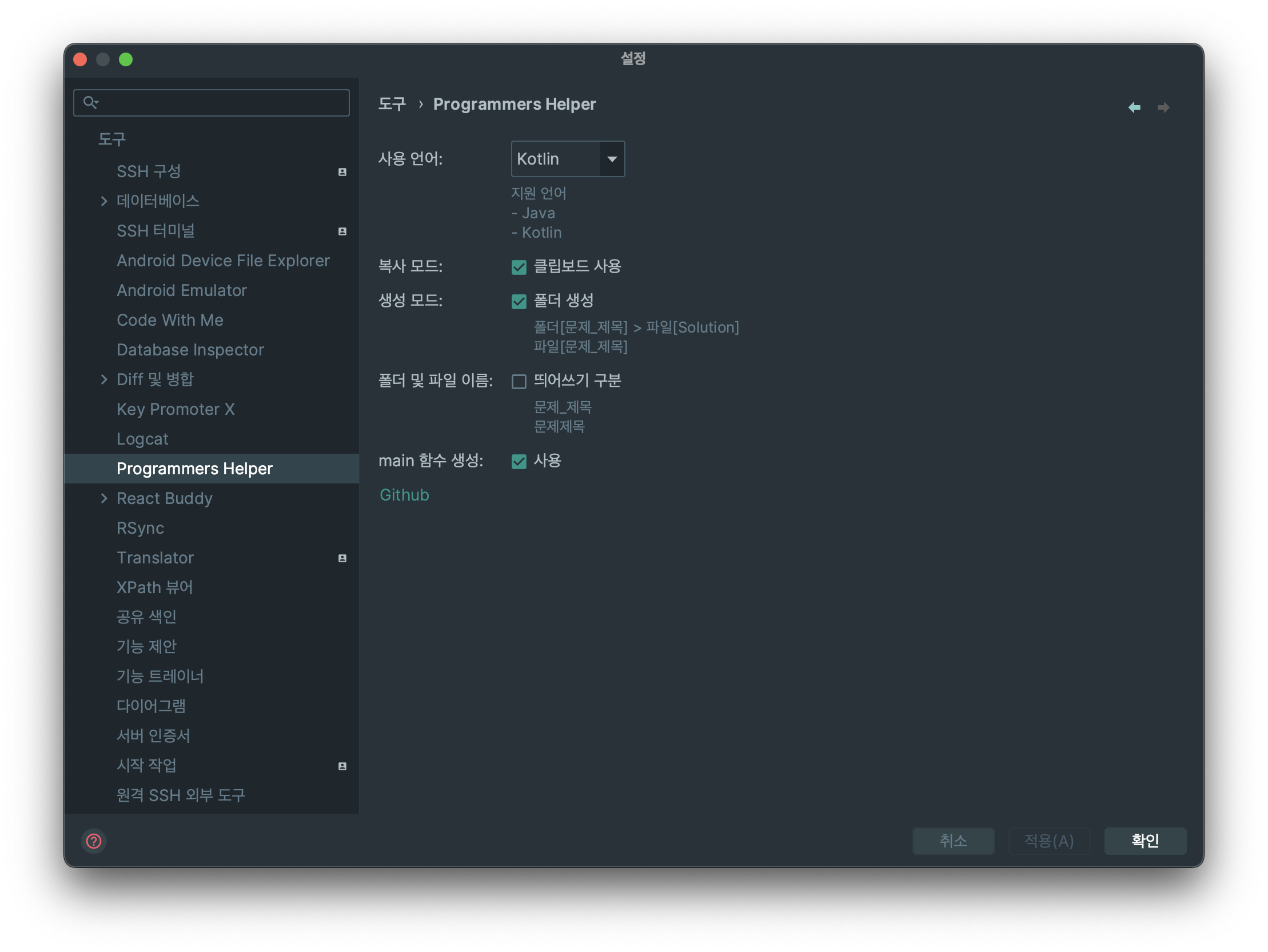
Task: Expand the React Buddy node
Action: [103, 499]
